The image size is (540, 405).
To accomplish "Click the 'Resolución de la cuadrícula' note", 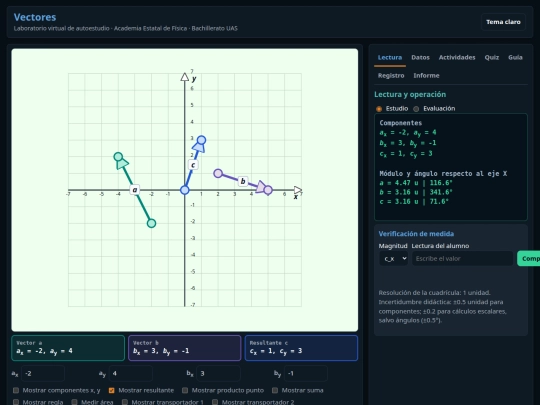I will [435, 293].
